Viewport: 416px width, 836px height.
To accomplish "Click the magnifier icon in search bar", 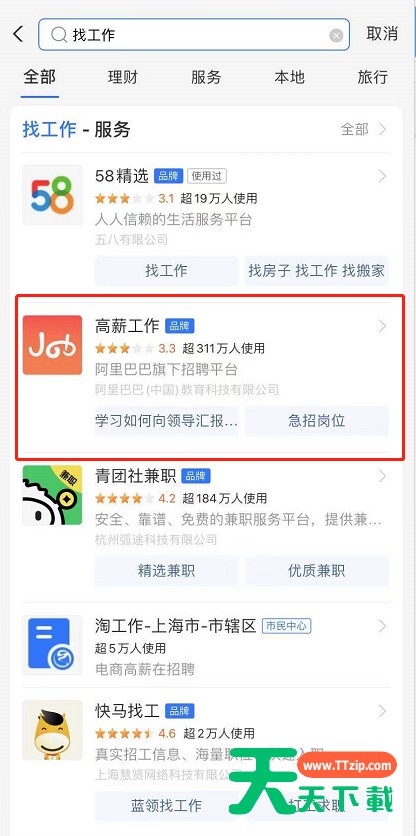I will [58, 35].
